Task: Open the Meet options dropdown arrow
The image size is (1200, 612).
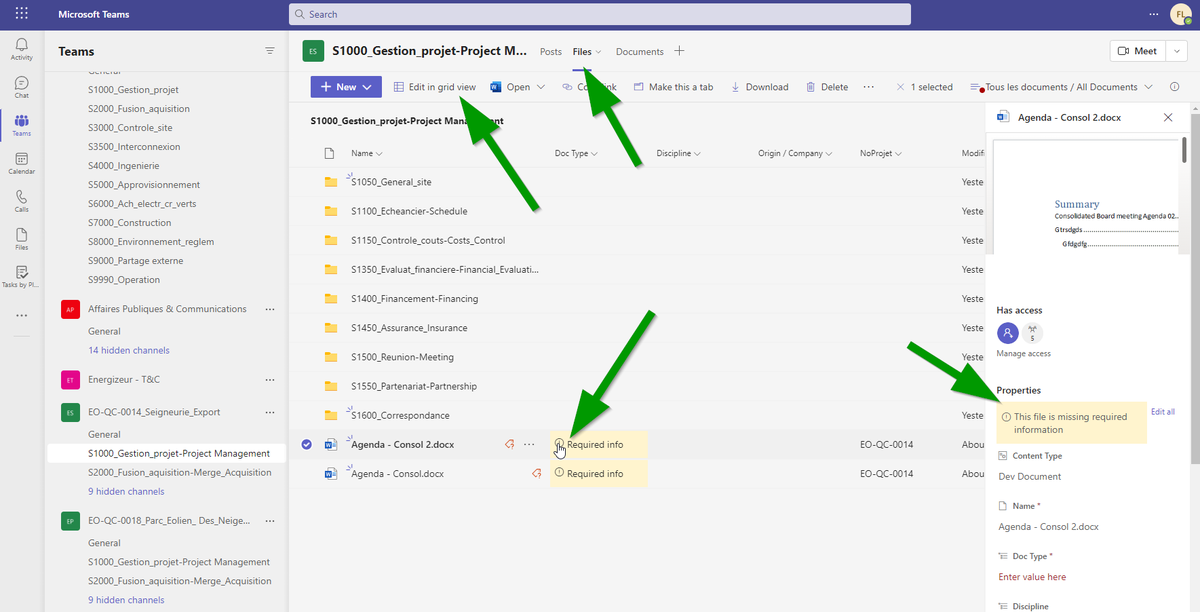Action: coord(1178,51)
